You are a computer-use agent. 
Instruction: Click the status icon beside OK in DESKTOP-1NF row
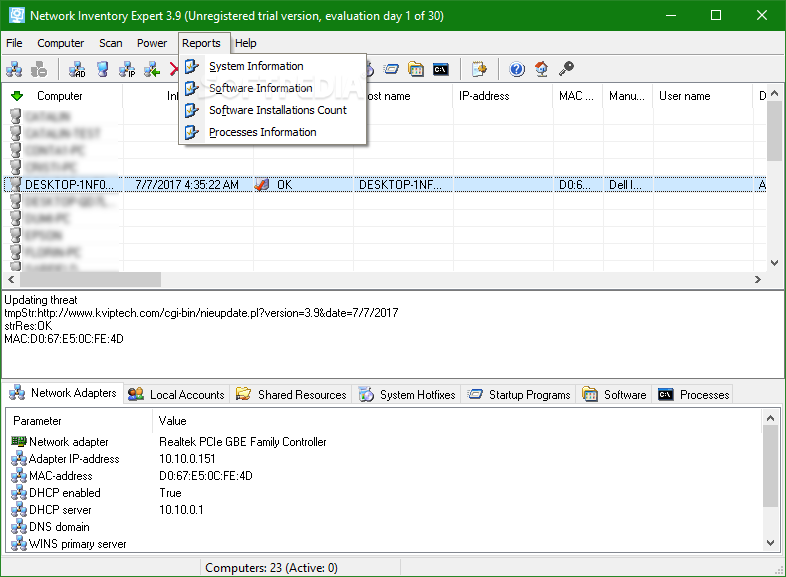pos(262,184)
